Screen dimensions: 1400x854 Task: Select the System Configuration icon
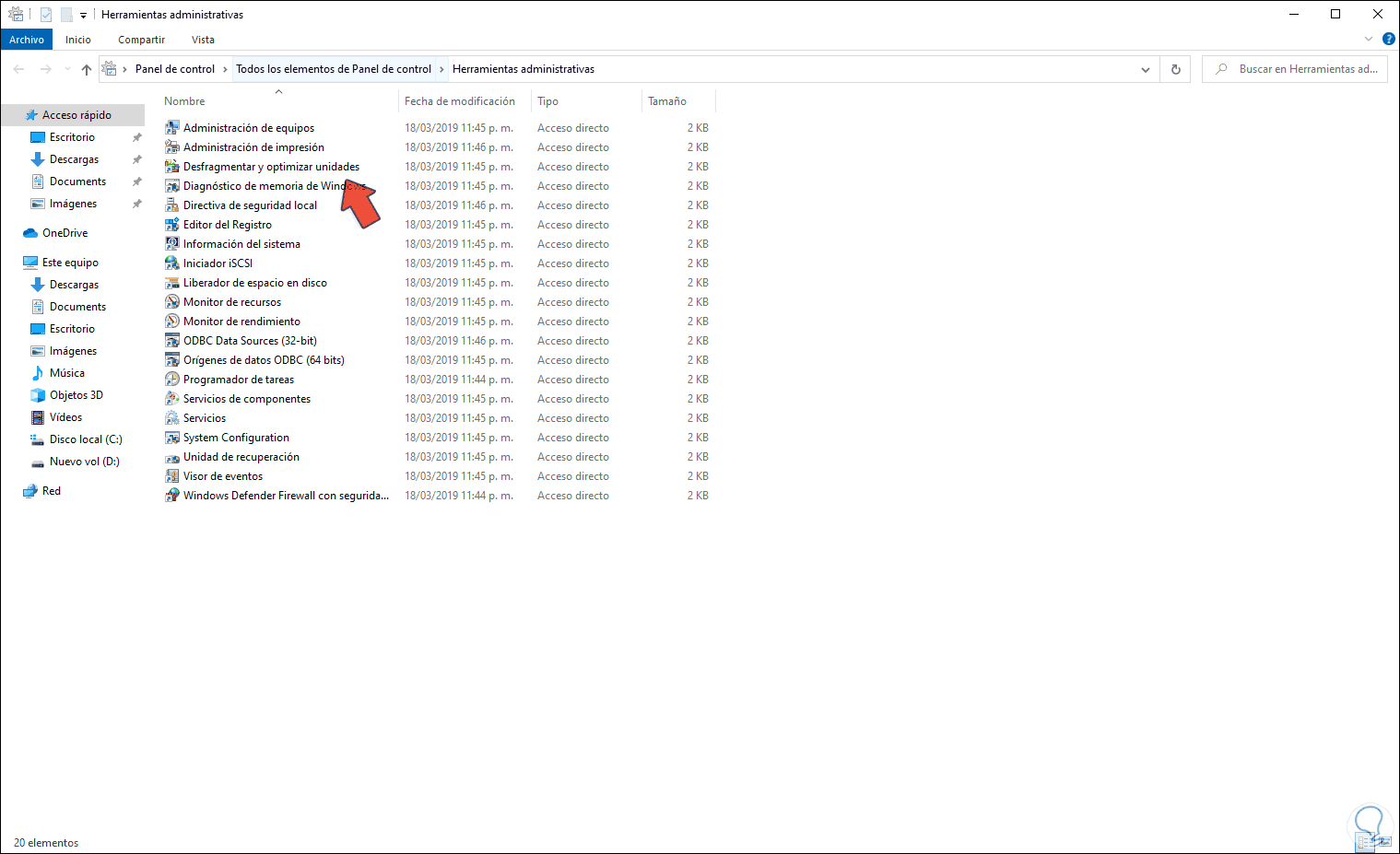click(x=171, y=438)
